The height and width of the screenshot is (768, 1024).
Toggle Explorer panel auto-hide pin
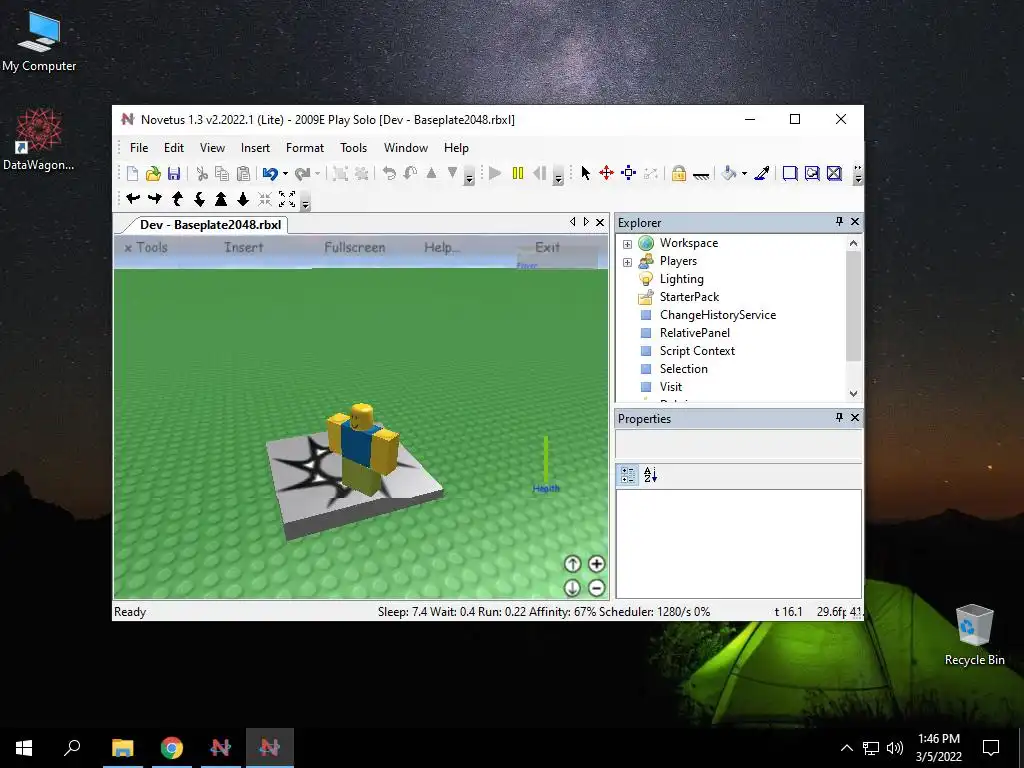839,221
